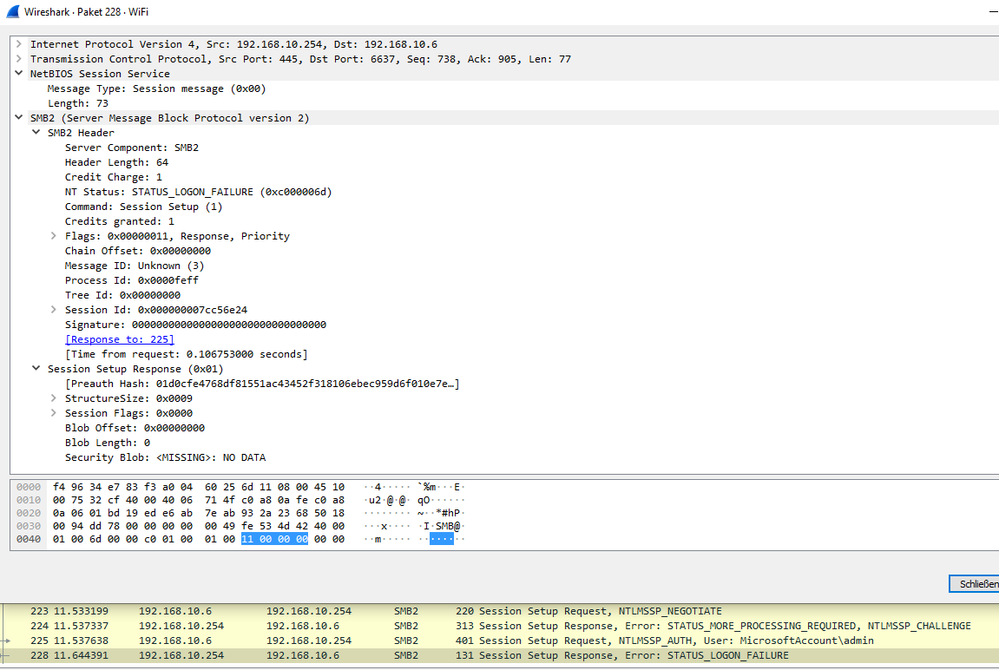Viewport: 999px width, 670px height.
Task: Collapse the SMB2 Header subtree
Action: pyautogui.click(x=36, y=132)
